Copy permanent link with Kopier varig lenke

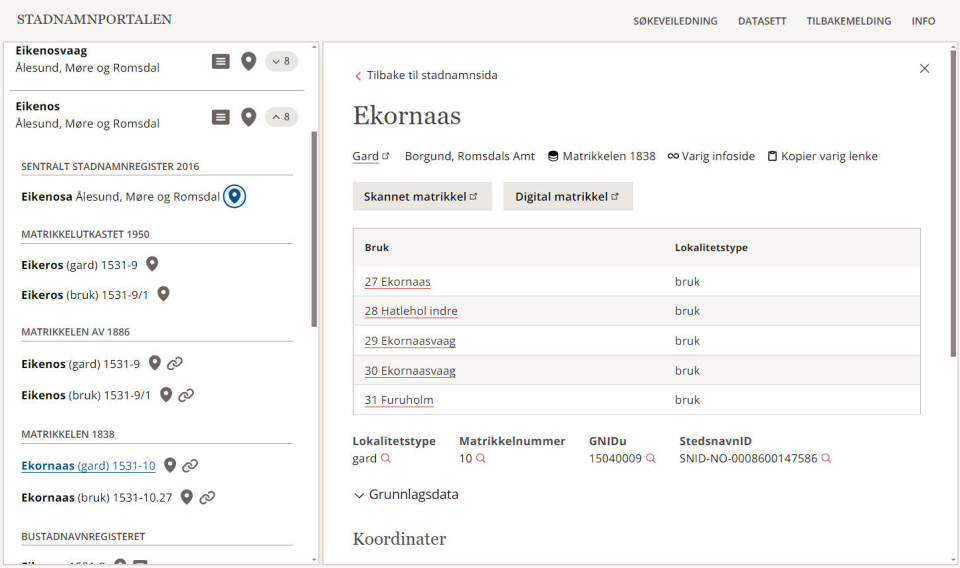tap(822, 156)
